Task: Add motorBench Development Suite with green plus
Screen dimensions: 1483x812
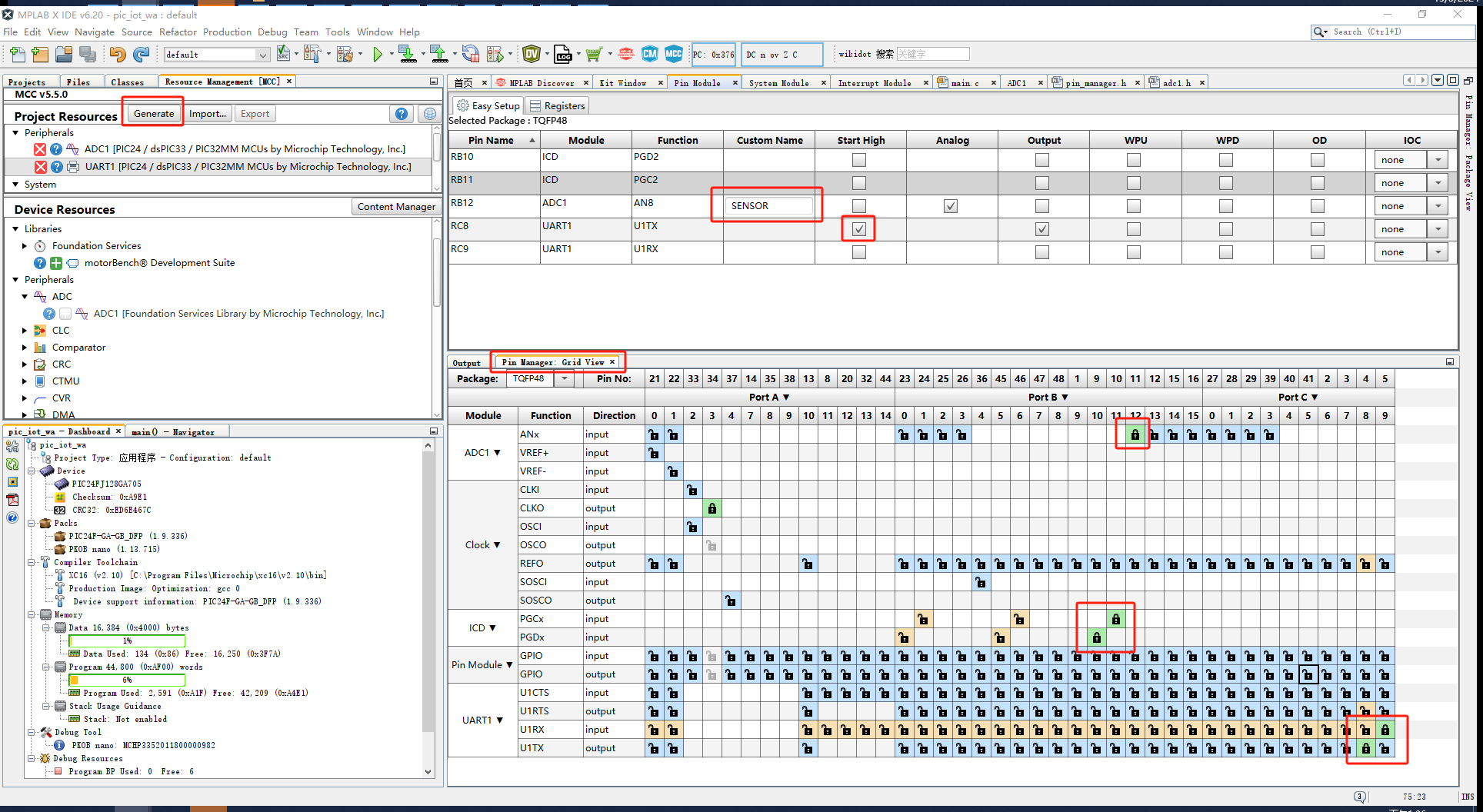Action: [56, 263]
